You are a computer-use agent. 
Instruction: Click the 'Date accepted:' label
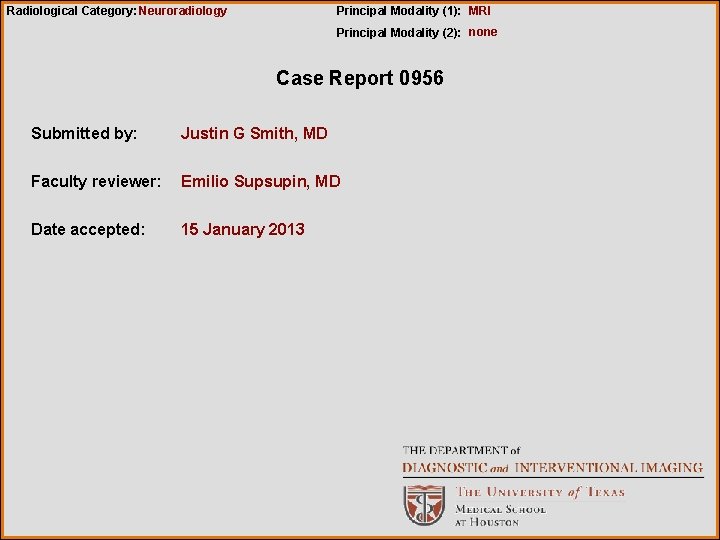88,229
